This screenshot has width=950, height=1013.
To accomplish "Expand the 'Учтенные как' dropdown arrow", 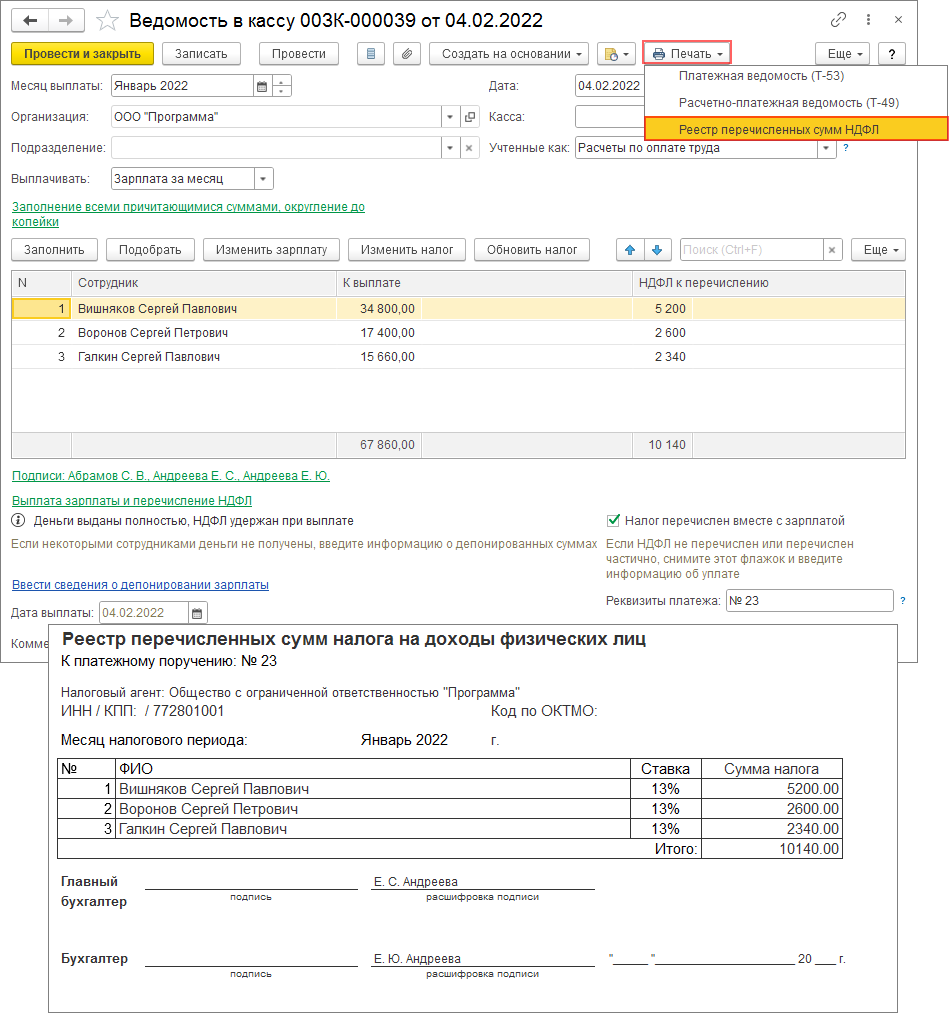I will coord(826,148).
